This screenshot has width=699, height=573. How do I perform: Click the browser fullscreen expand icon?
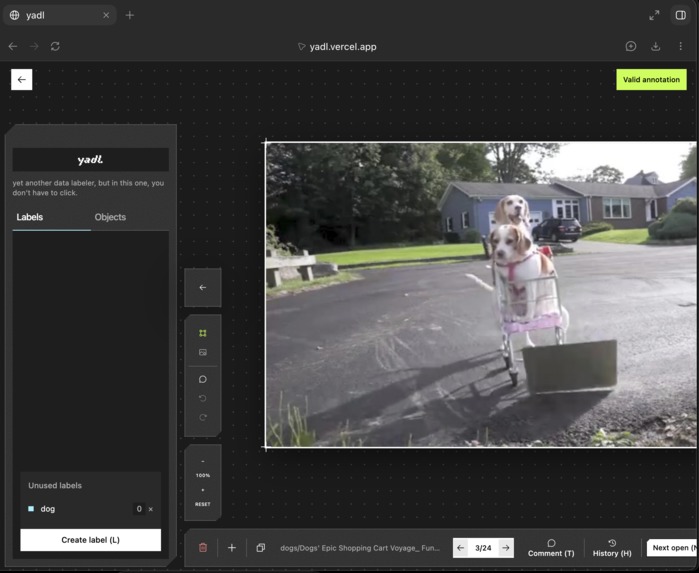pos(654,15)
